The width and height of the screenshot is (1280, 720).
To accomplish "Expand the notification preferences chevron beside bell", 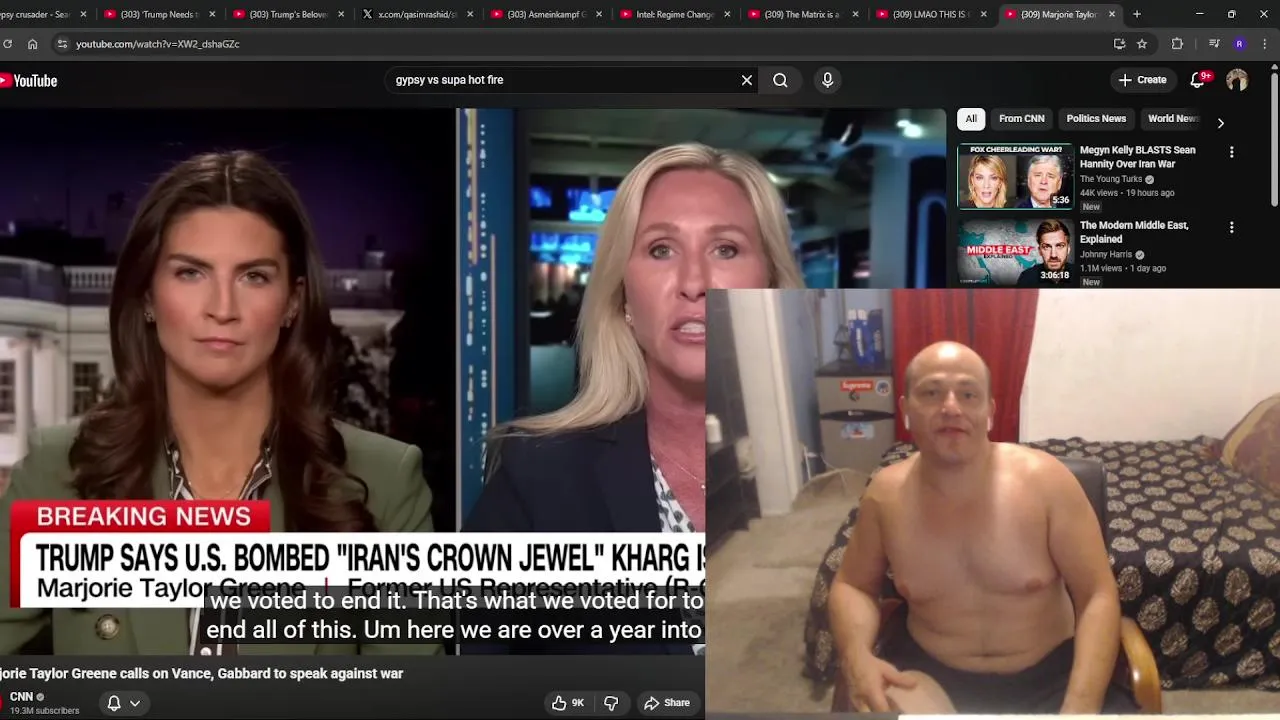I will tap(135, 703).
